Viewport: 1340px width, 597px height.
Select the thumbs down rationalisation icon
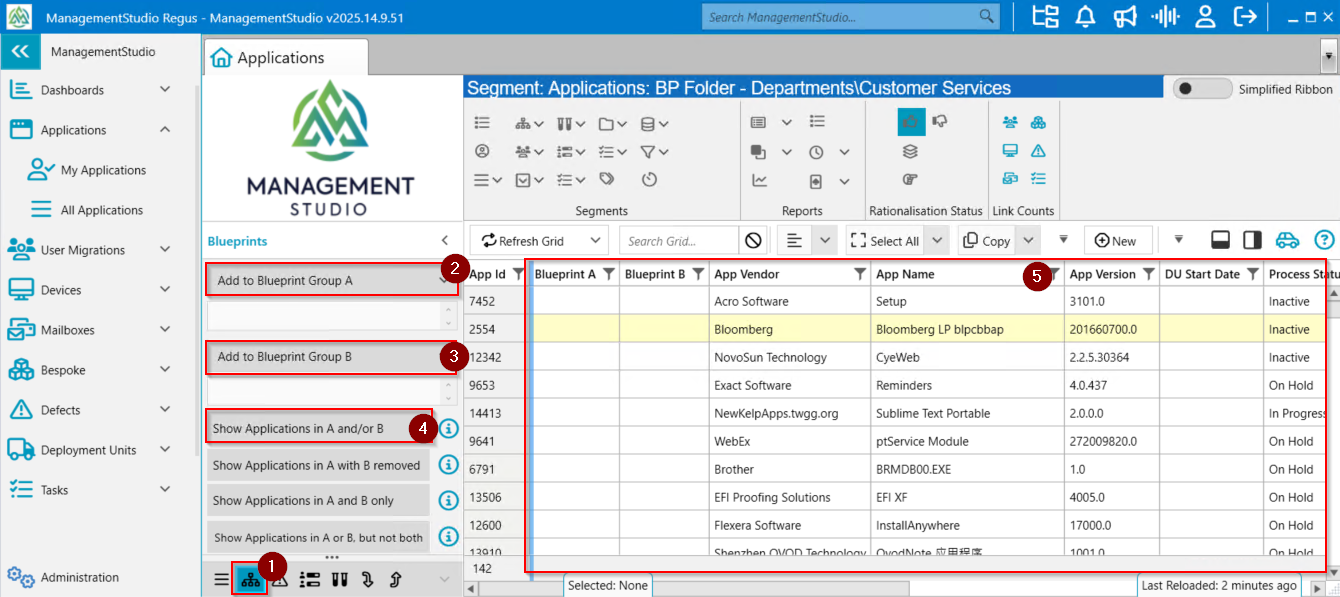[940, 122]
